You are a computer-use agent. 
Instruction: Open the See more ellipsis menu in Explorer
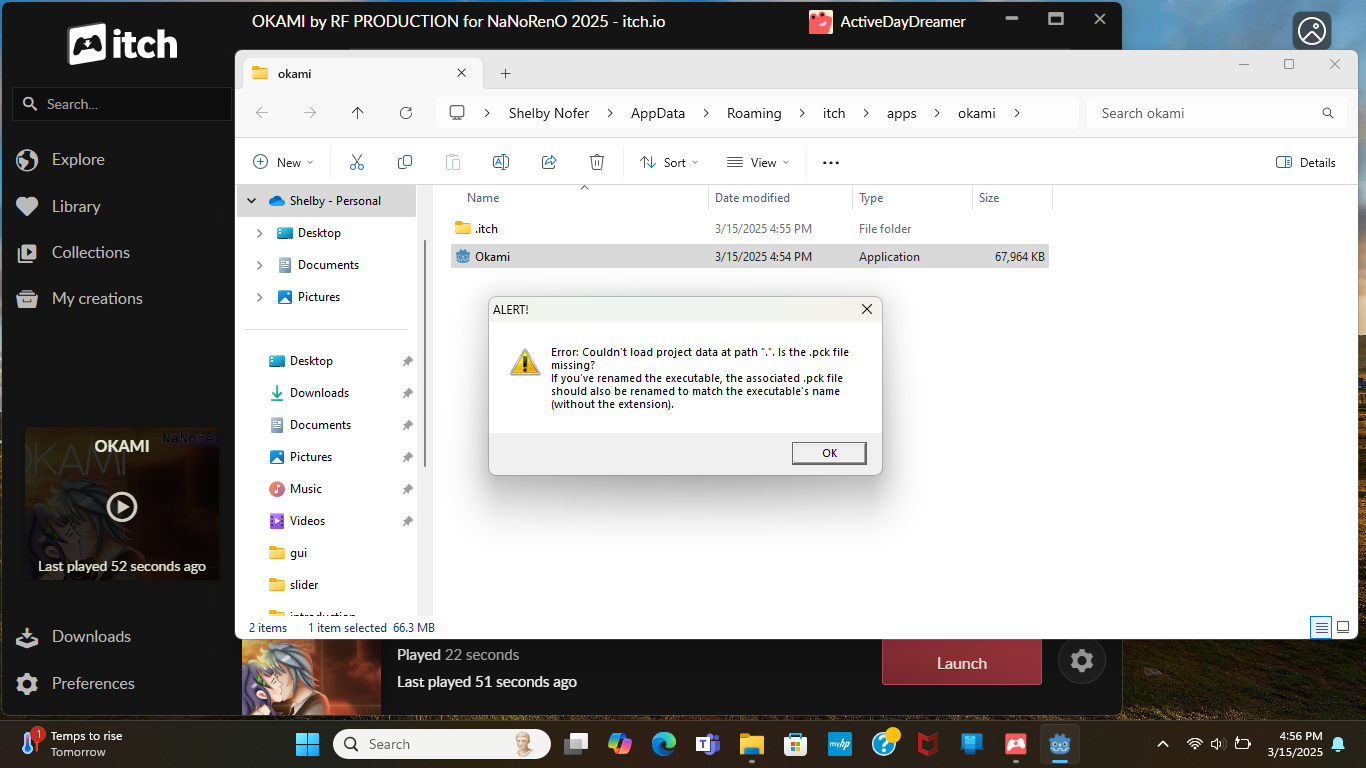(x=831, y=162)
